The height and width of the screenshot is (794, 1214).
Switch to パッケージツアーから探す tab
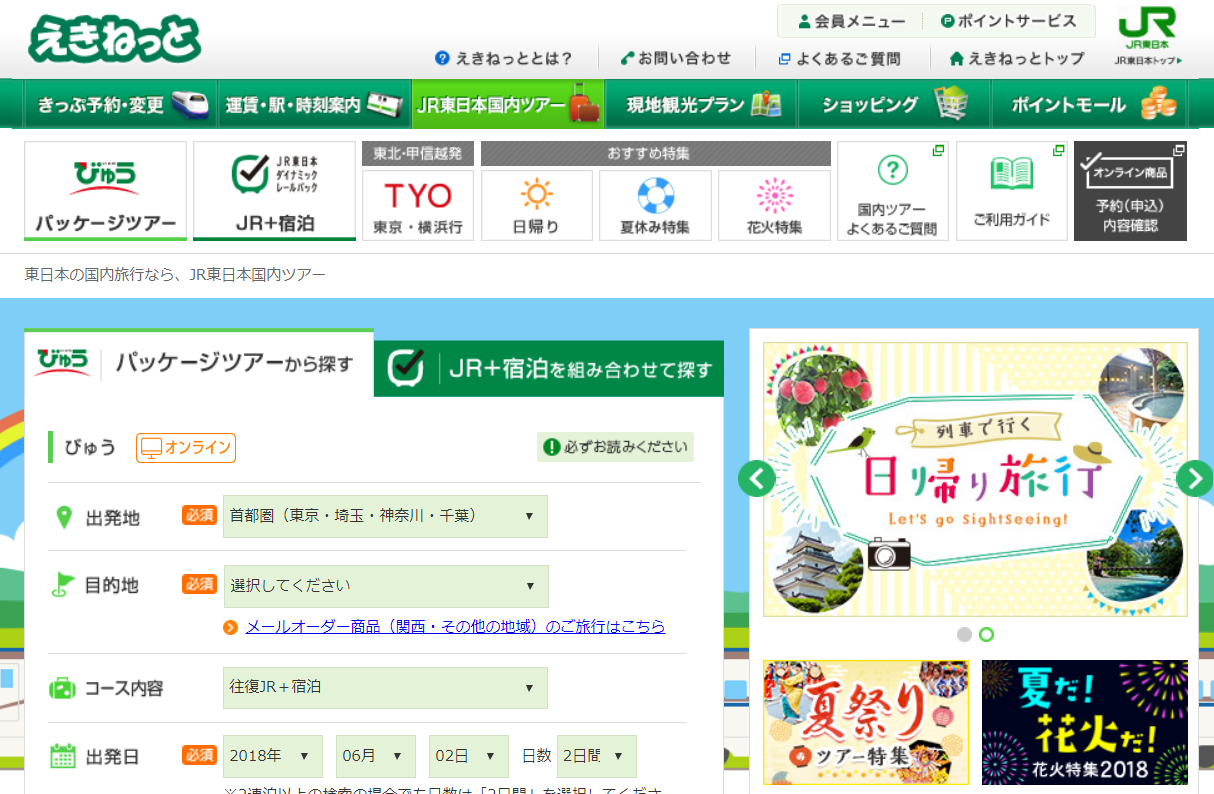[199, 363]
